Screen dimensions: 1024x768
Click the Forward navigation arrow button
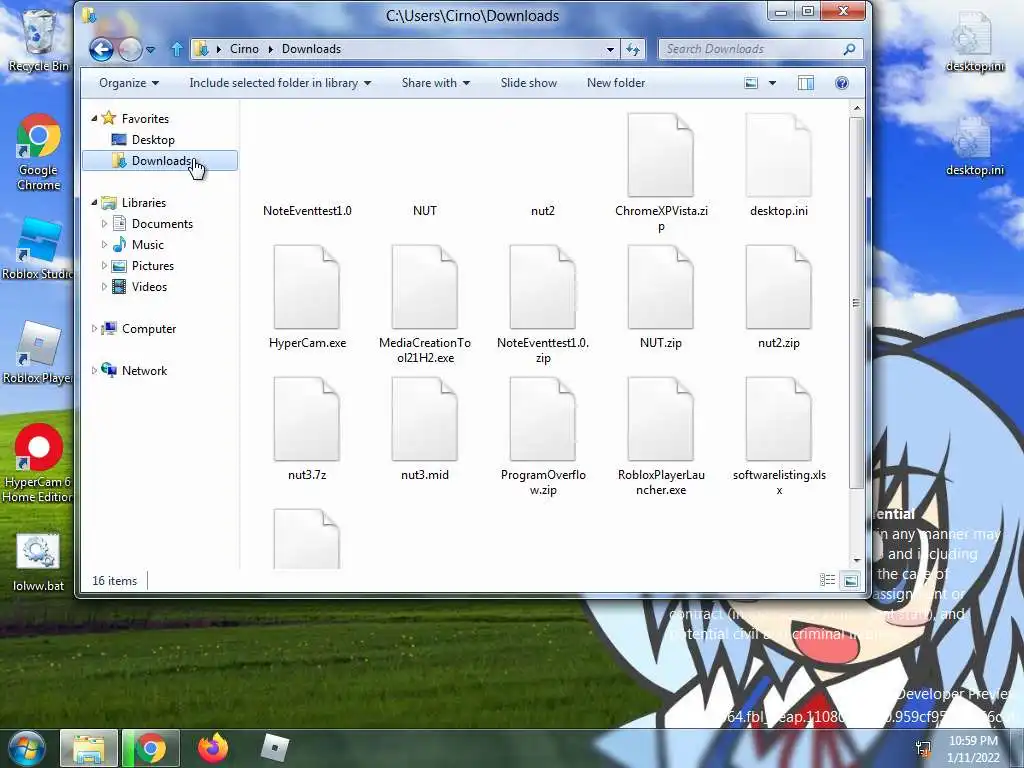click(x=130, y=49)
